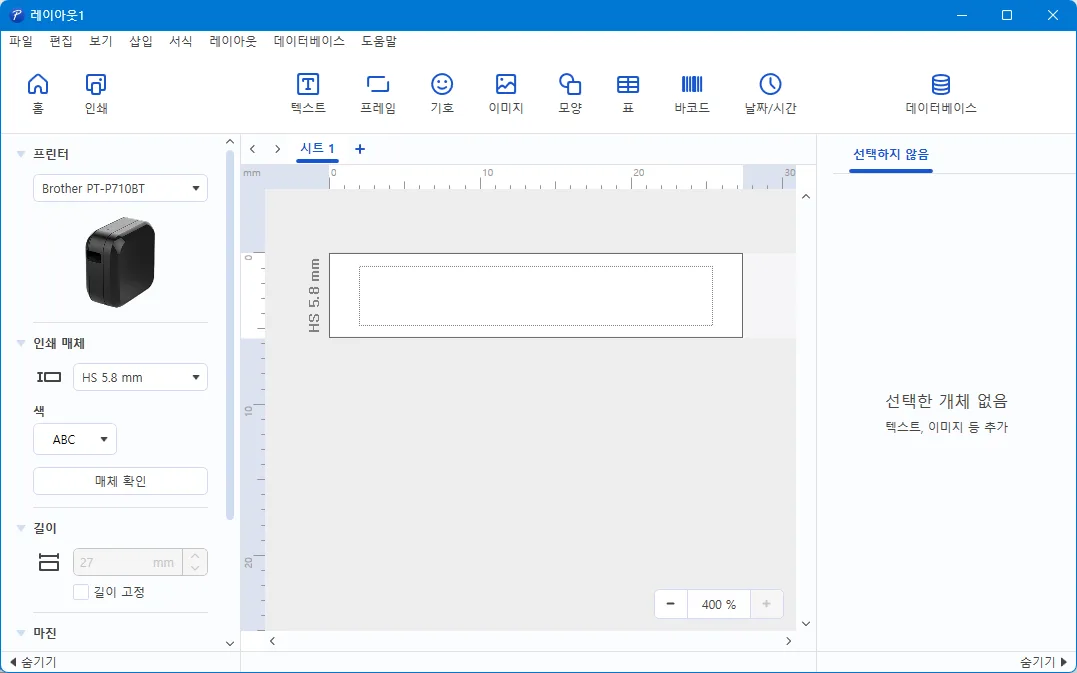Open the HS 5.8 mm media dropdown
Viewport: 1077px width, 673px height.
pos(140,377)
